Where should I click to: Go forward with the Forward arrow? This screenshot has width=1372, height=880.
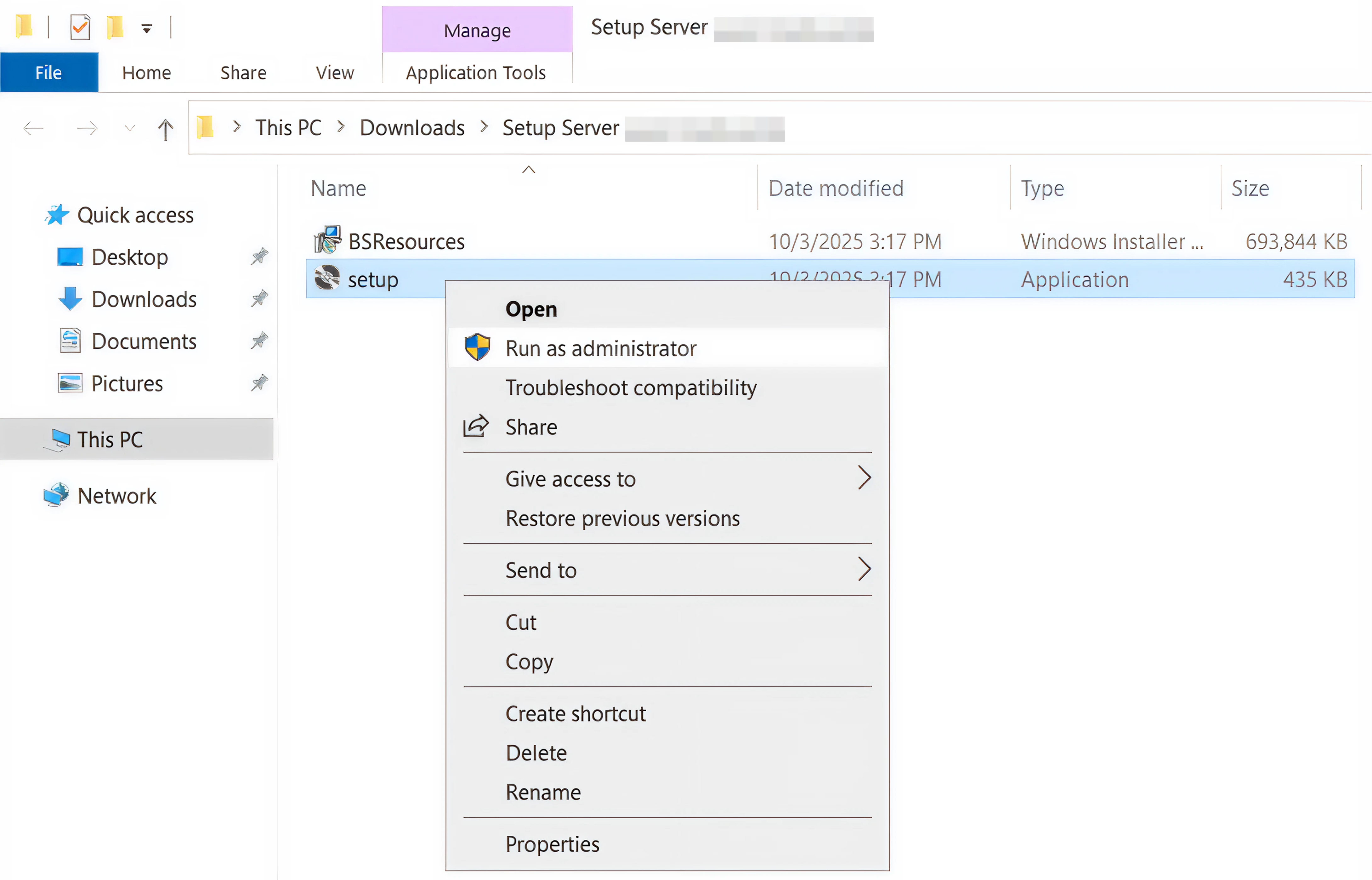pyautogui.click(x=87, y=128)
